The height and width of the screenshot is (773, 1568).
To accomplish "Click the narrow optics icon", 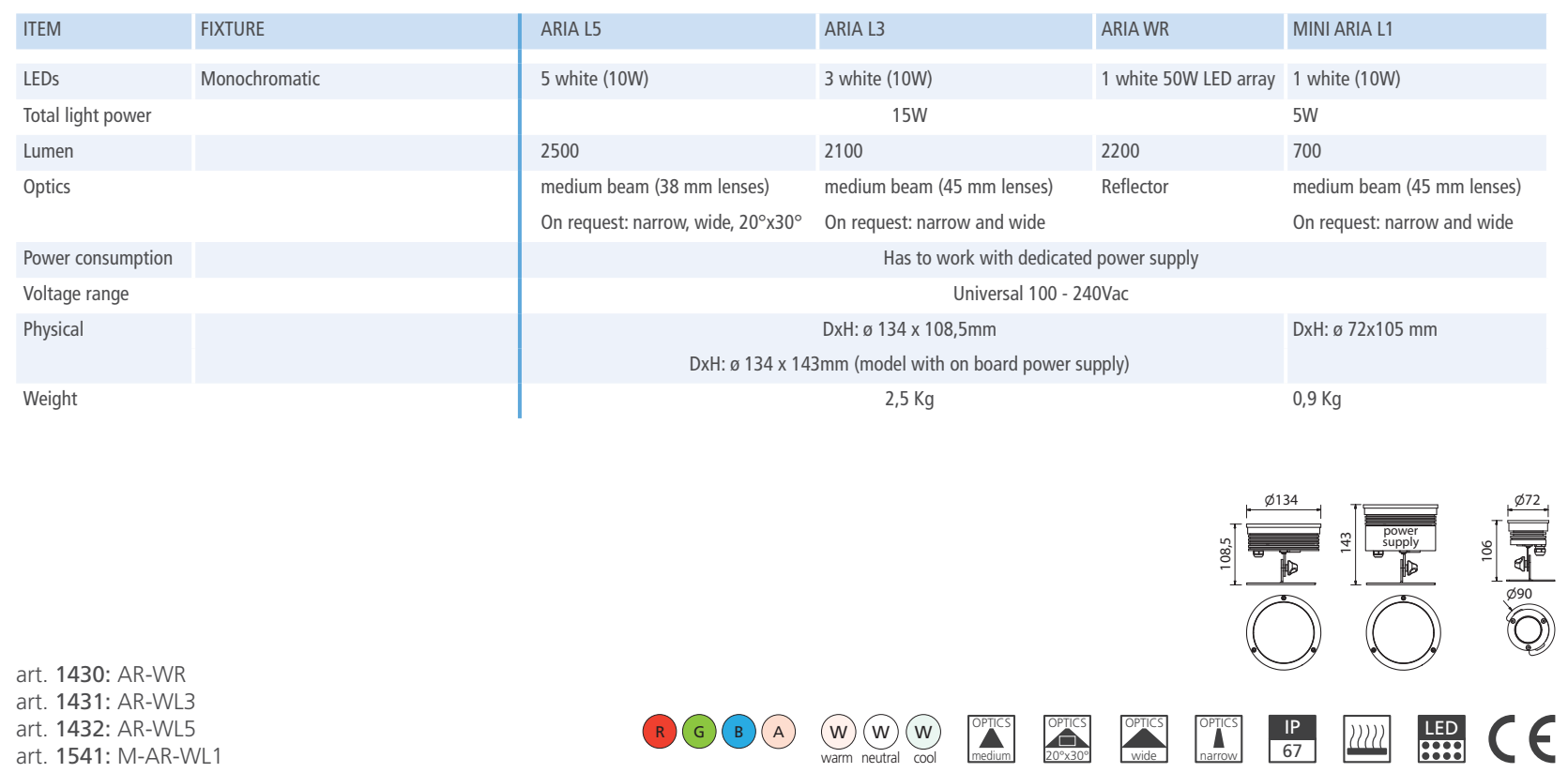I will point(1218,739).
